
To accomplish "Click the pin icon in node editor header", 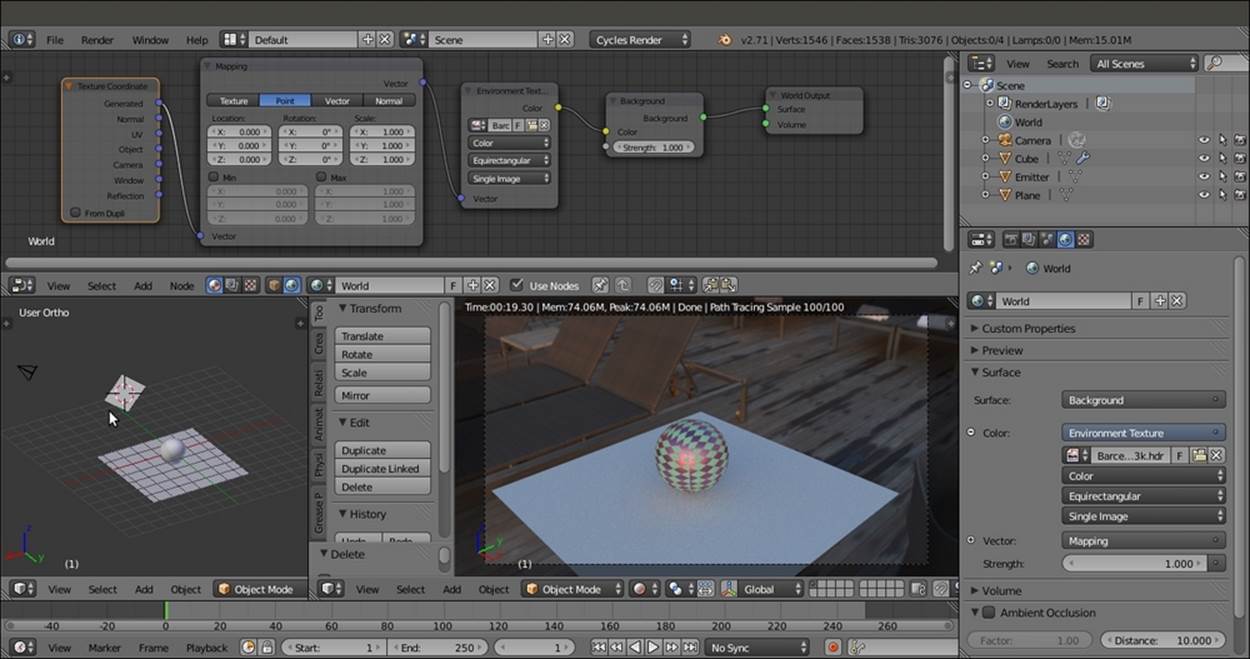I will coord(600,285).
